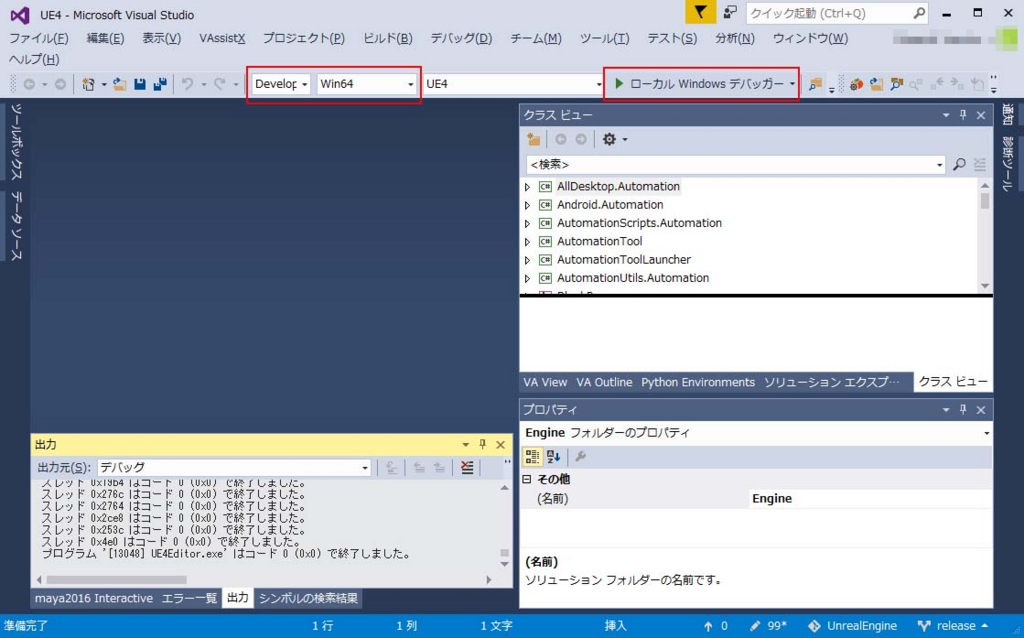Click the Property Pages wrench icon
1024x638 pixels.
click(x=580, y=456)
